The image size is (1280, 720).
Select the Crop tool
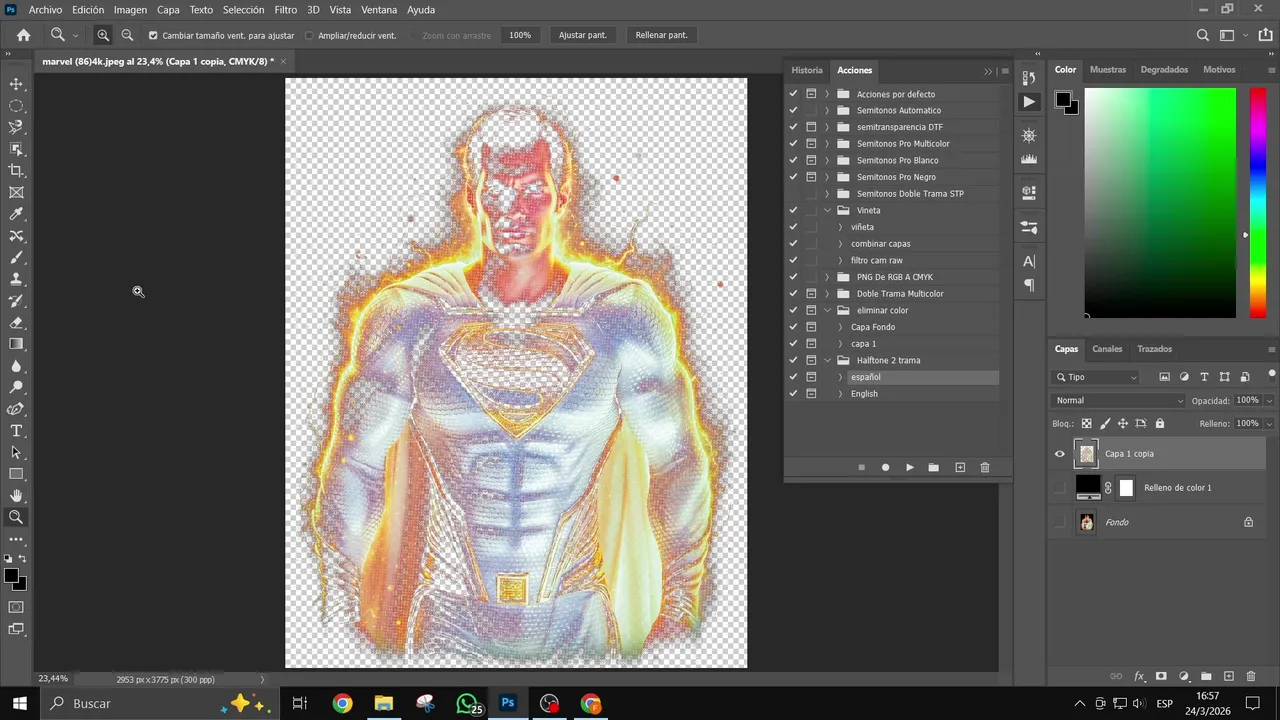point(16,171)
